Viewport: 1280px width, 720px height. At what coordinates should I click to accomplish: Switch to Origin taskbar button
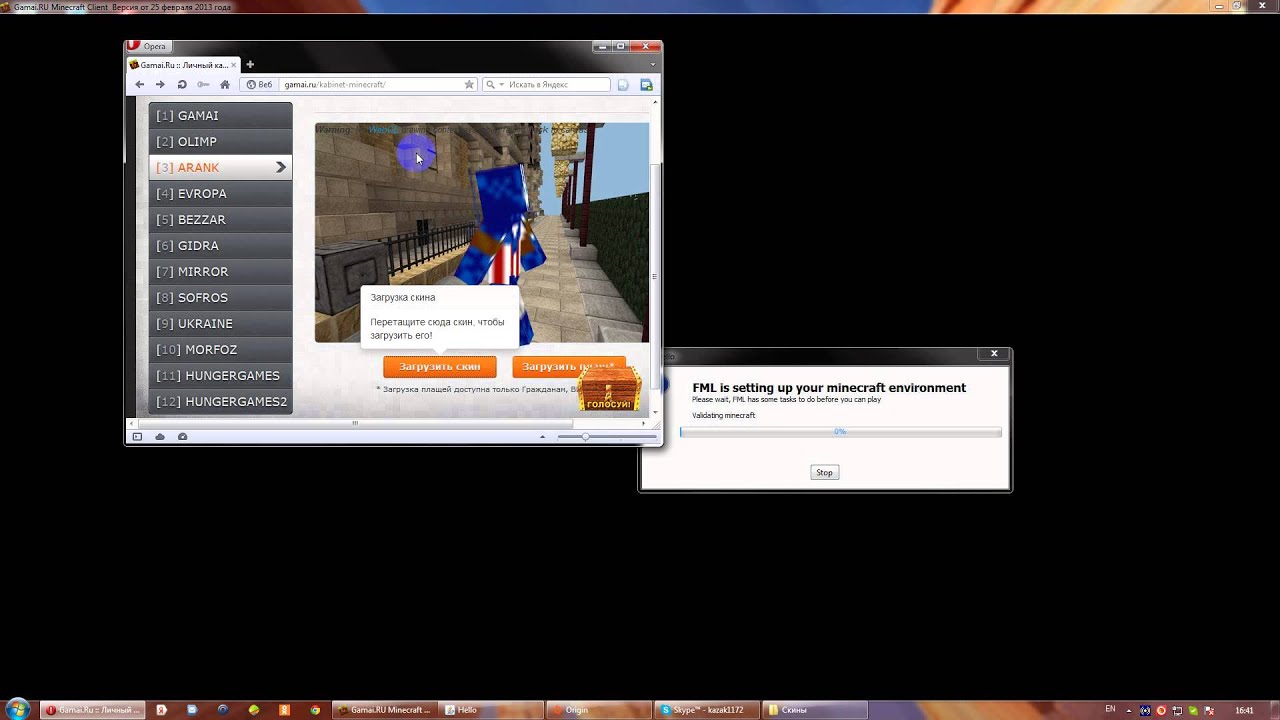(x=599, y=710)
